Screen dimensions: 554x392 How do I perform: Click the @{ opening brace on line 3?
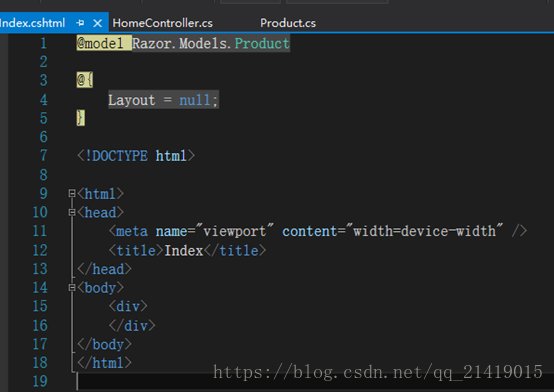tap(85, 80)
